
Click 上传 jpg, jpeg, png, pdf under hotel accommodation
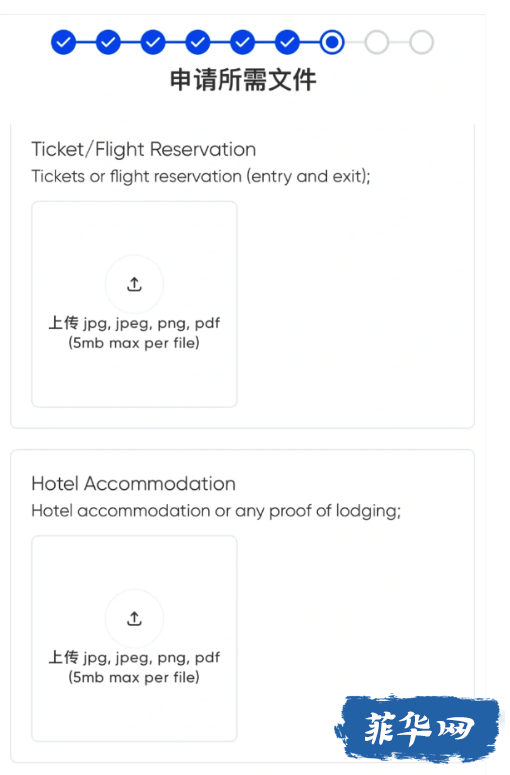(x=134, y=657)
